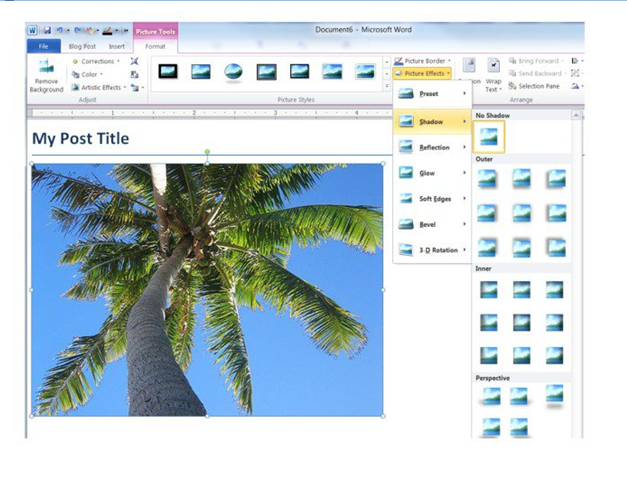Open the Picture Border dropdown

click(423, 61)
